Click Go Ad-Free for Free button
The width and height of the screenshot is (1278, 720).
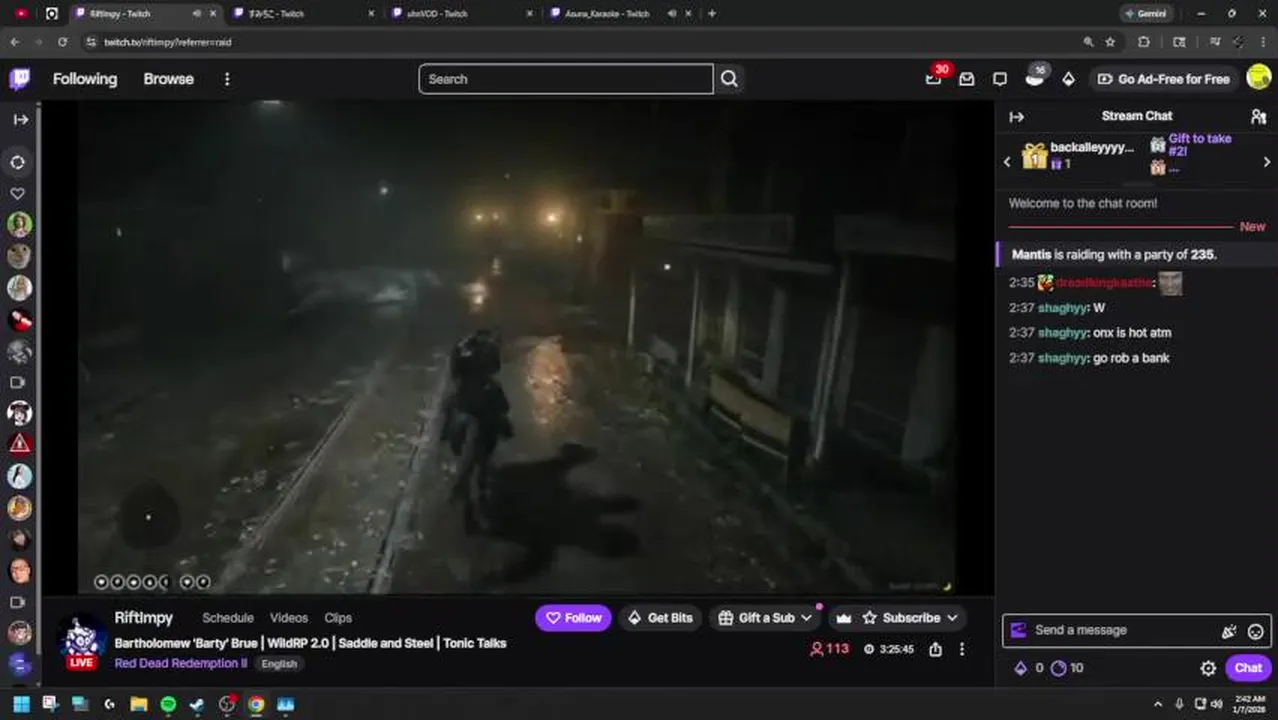(x=1163, y=79)
